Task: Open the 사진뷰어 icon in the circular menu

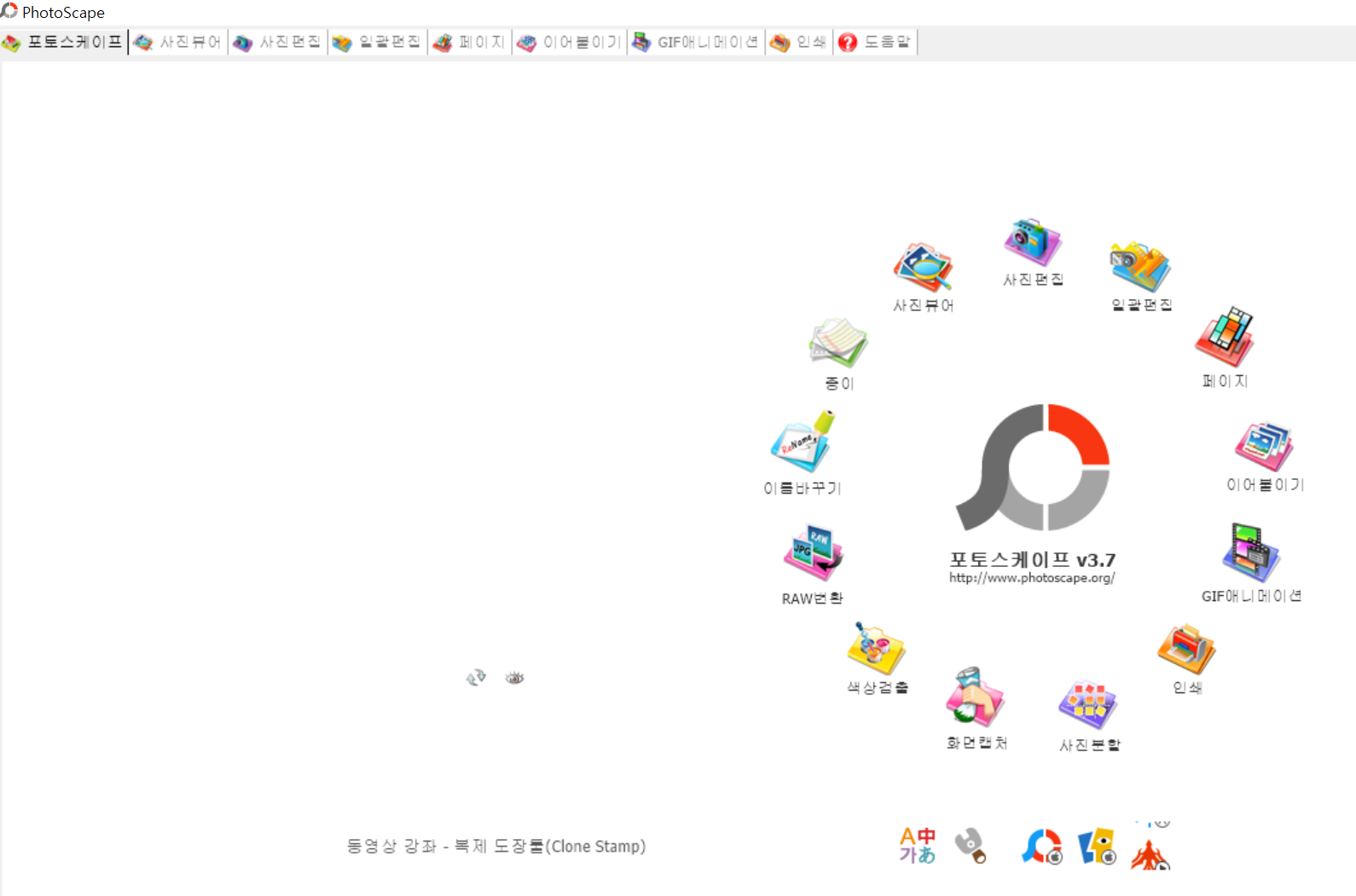Action: 923,268
